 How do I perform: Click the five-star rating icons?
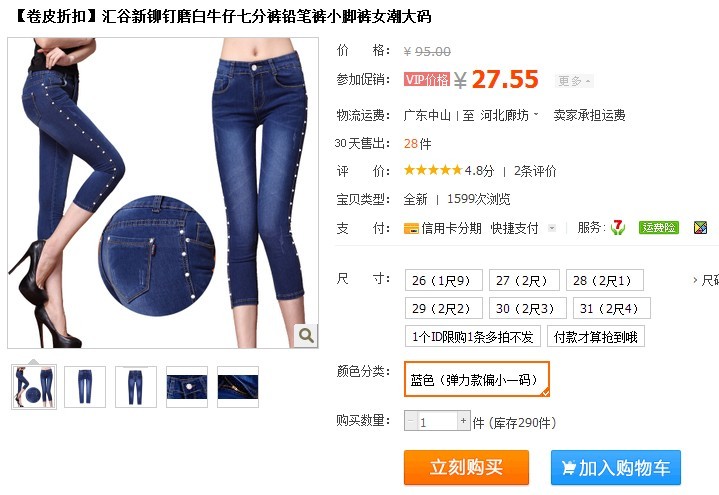pyautogui.click(x=433, y=171)
